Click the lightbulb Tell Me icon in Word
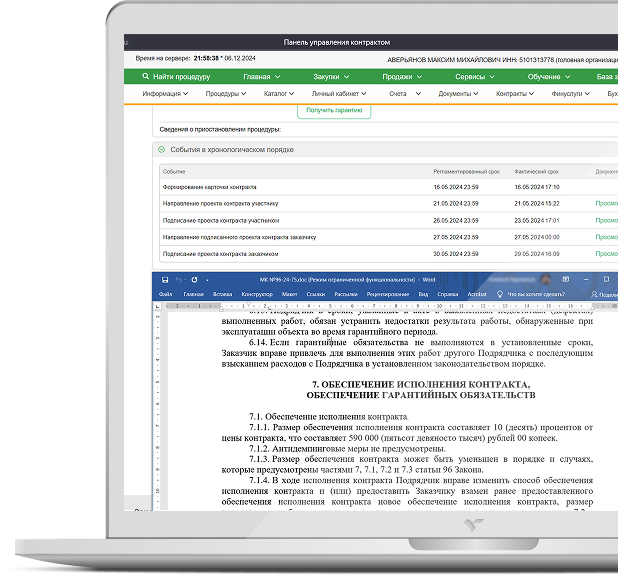This screenshot has height=575, width=618. [499, 295]
